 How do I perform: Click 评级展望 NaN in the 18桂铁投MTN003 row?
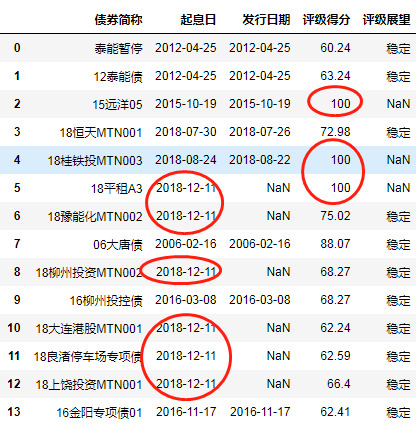[398, 160]
